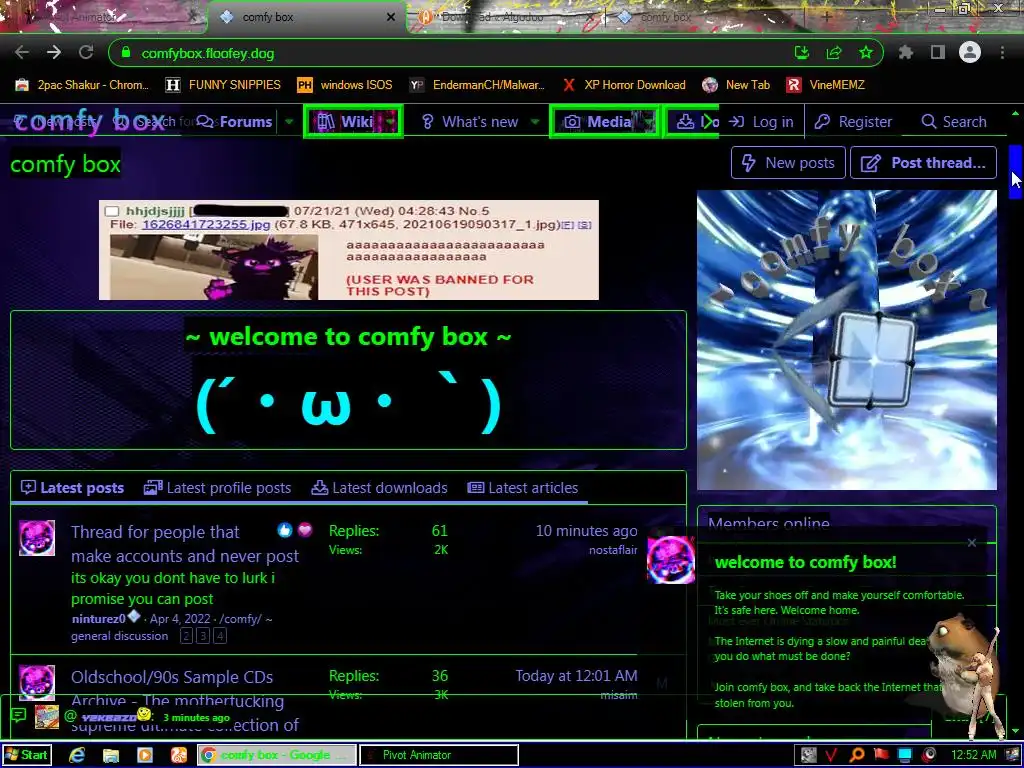1024x768 pixels.
Task: Switch to Pivot Animator in the taskbar
Action: point(439,755)
